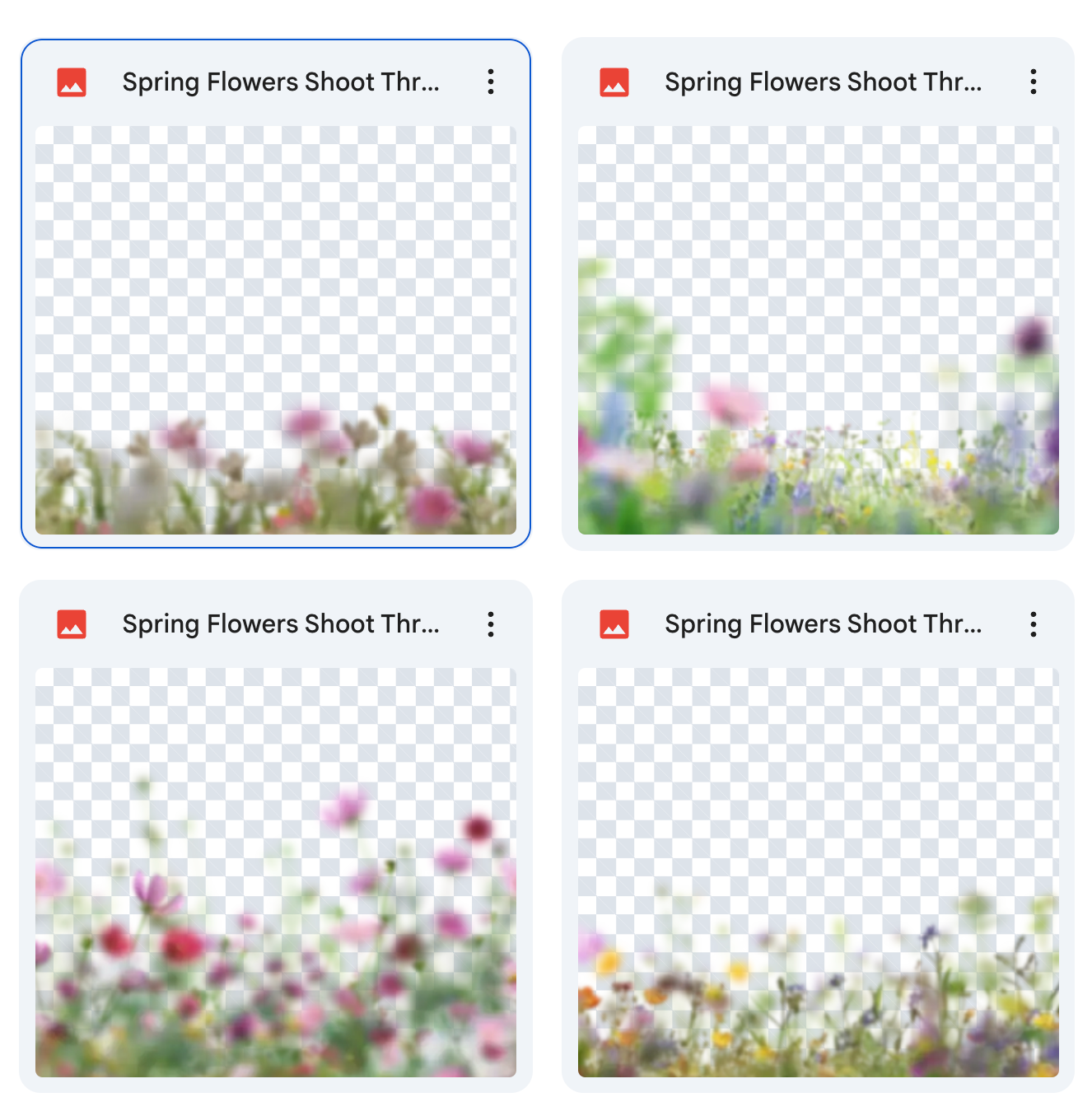The width and height of the screenshot is (1092, 1102).
Task: Click the title above the red cosmos thumbnail
Action: (x=281, y=624)
